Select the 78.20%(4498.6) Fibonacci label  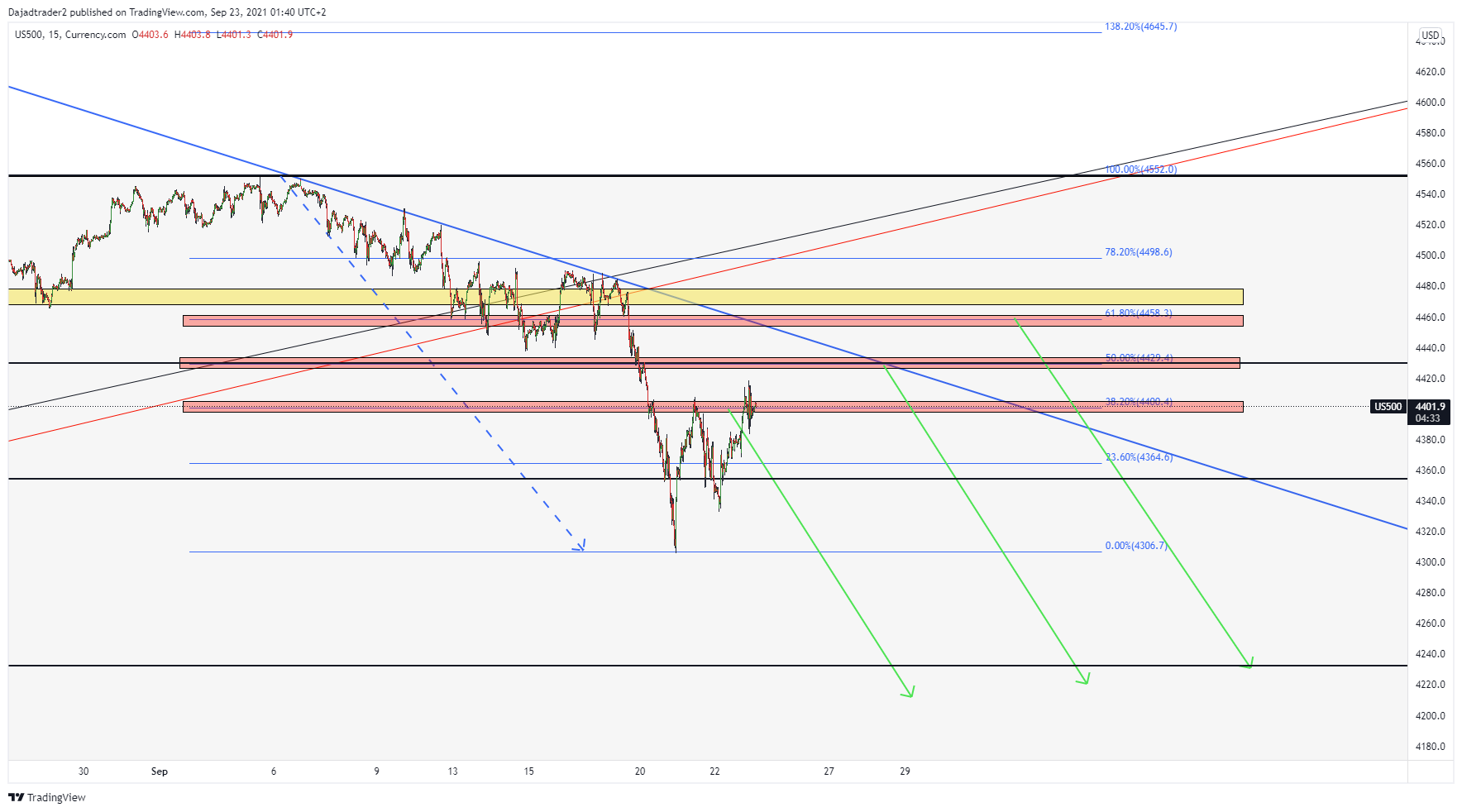click(1138, 252)
